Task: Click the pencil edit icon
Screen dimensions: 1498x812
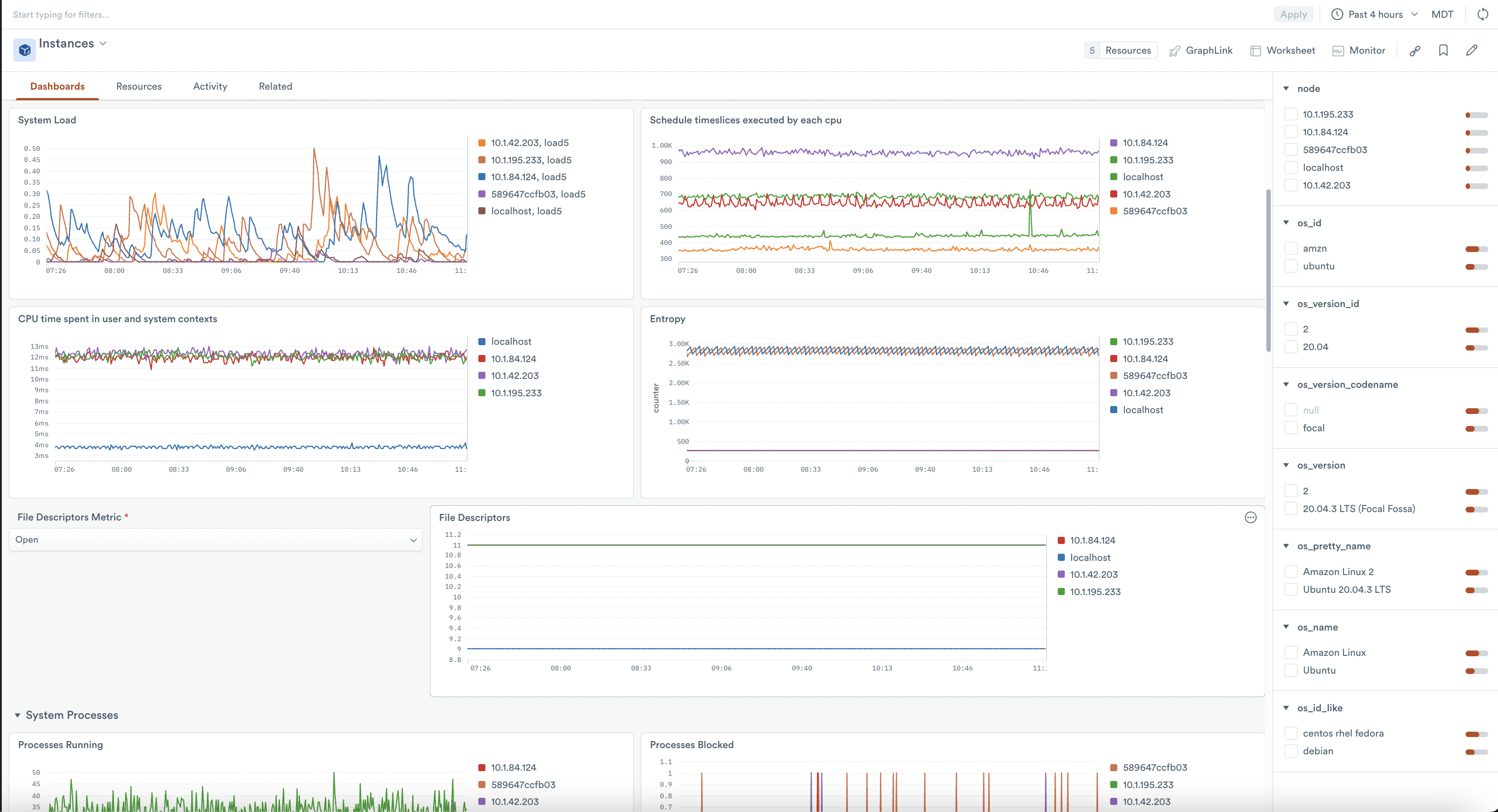Action: 1472,51
